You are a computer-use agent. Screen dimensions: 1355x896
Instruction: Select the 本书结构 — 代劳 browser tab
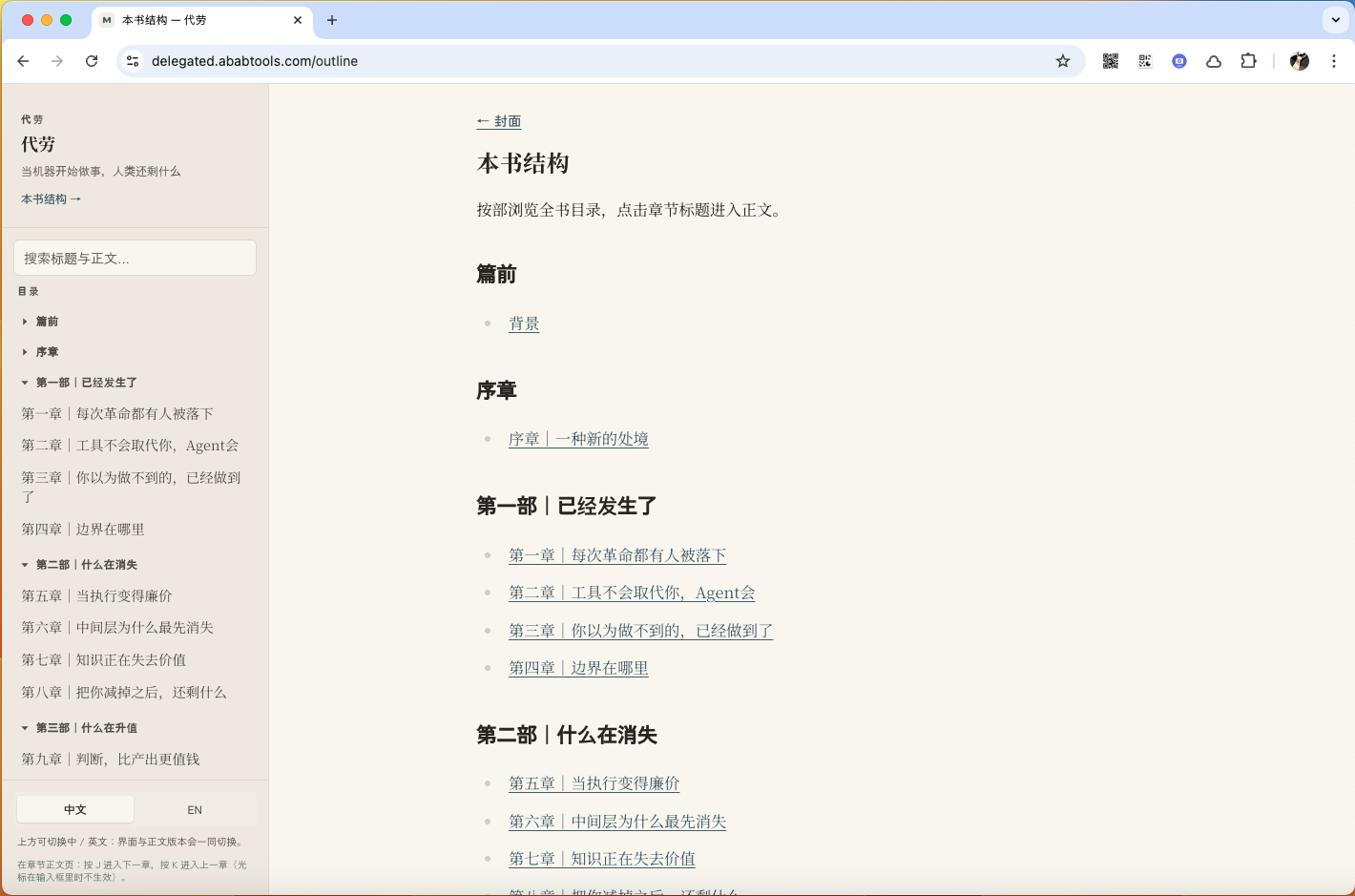(202, 20)
